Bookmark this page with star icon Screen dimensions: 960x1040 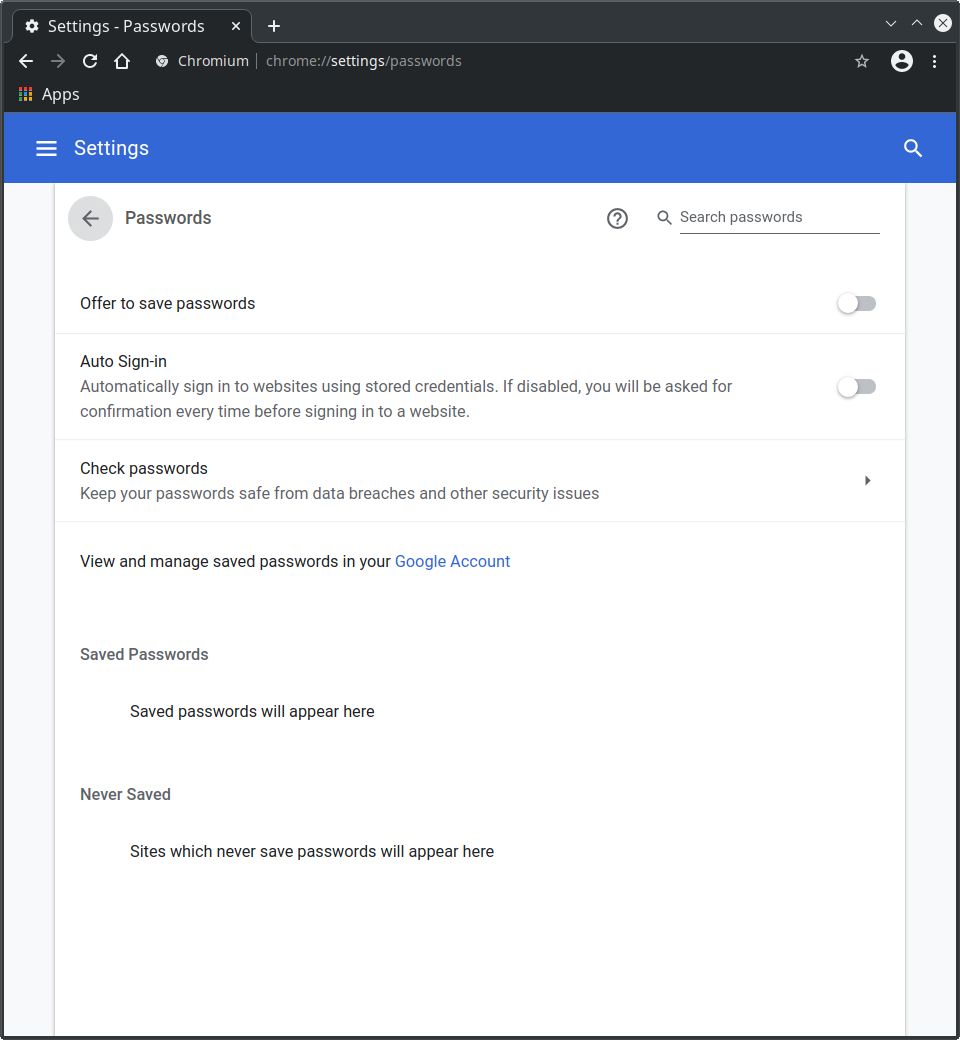pyautogui.click(x=862, y=61)
